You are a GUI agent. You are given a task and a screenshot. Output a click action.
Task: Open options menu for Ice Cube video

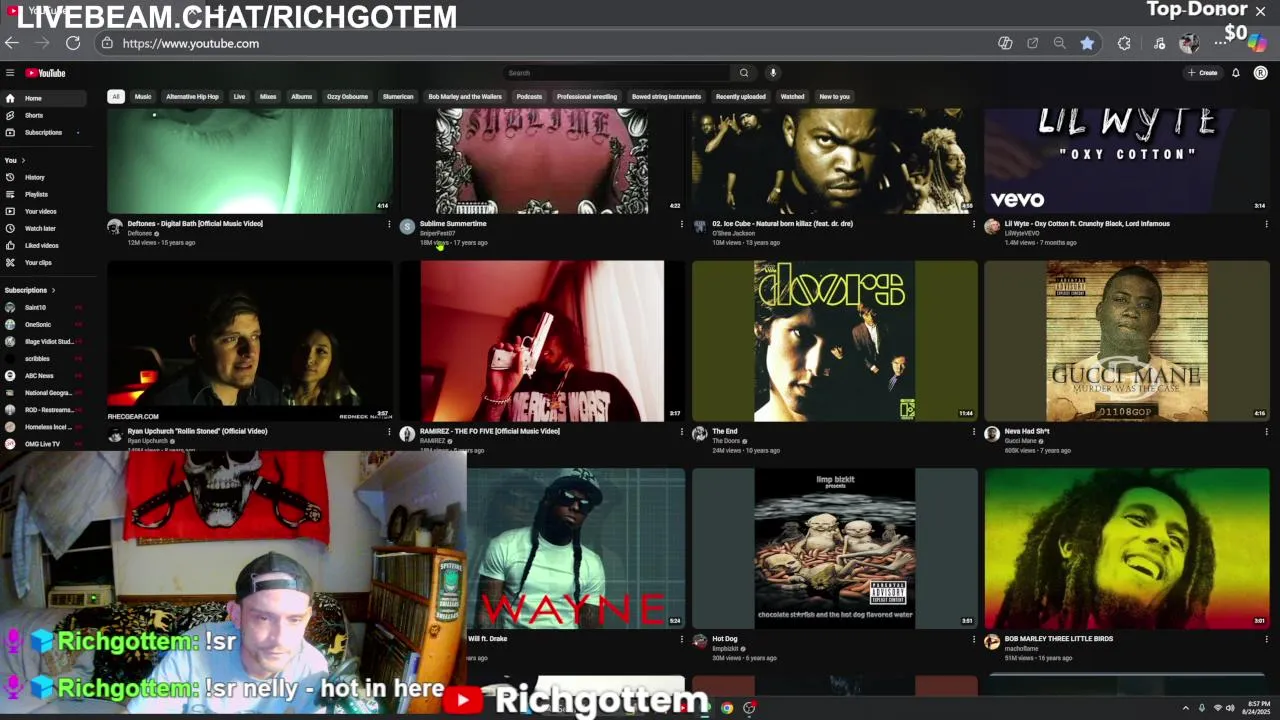coord(974,224)
